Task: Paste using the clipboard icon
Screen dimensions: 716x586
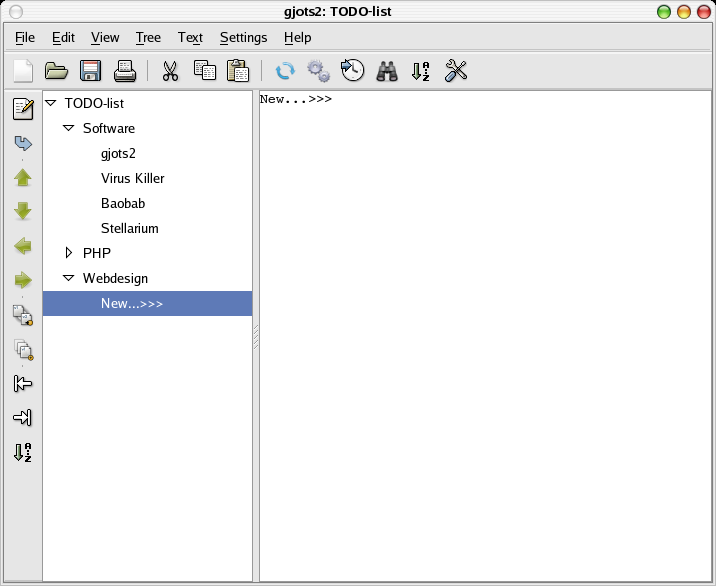Action: 238,71
